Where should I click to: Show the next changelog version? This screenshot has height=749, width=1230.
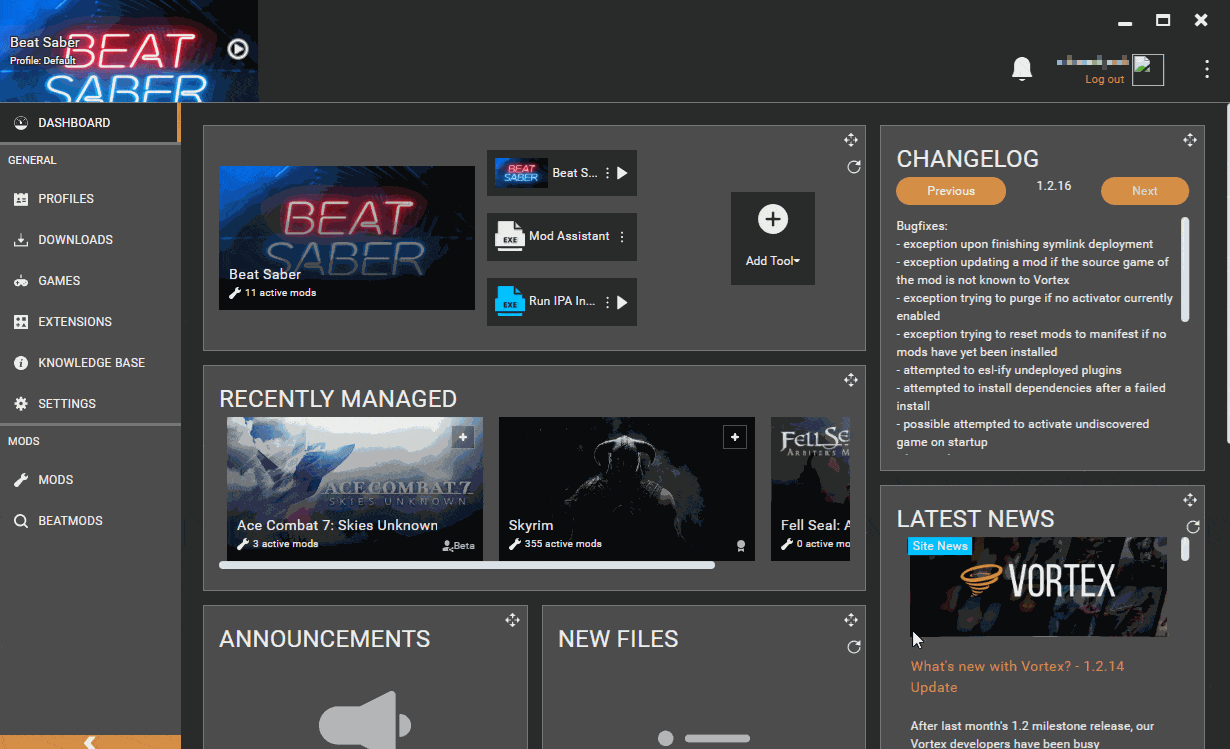coord(1145,191)
